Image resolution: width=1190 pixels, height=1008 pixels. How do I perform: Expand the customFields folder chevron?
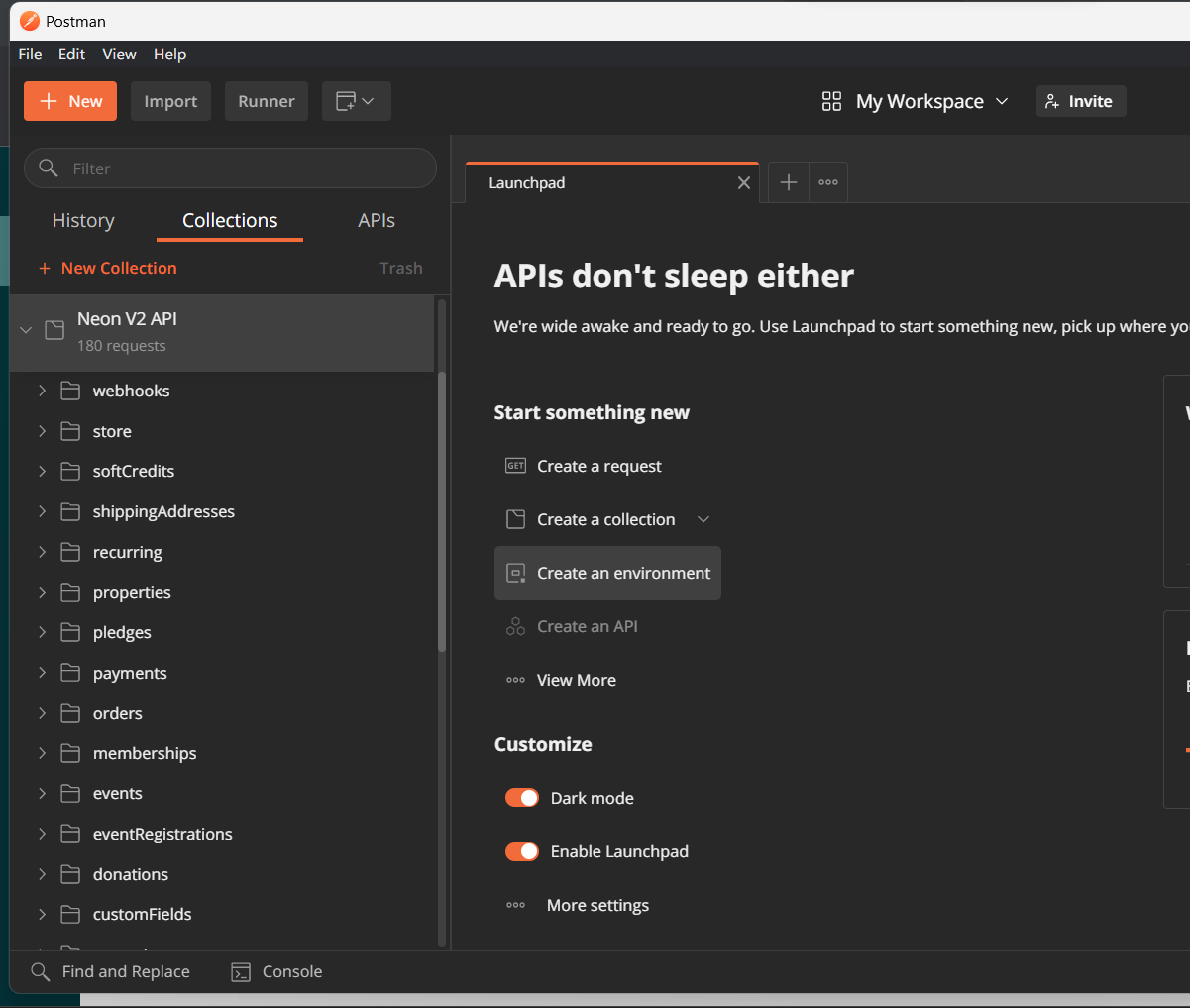pos(42,914)
